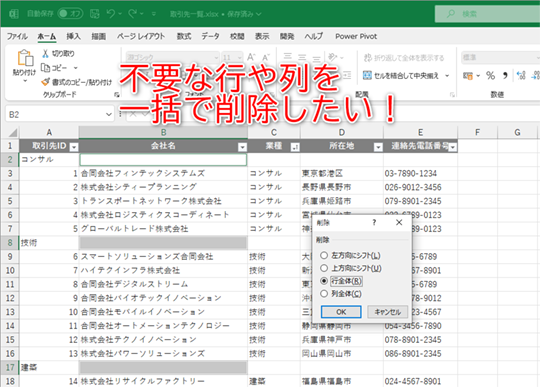
Task: Click cell 技術 in column A
Action: point(49,243)
